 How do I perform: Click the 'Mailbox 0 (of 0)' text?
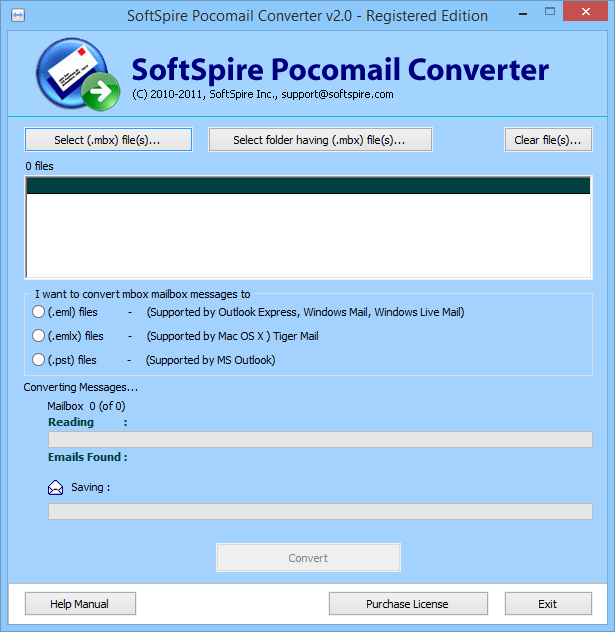point(86,406)
